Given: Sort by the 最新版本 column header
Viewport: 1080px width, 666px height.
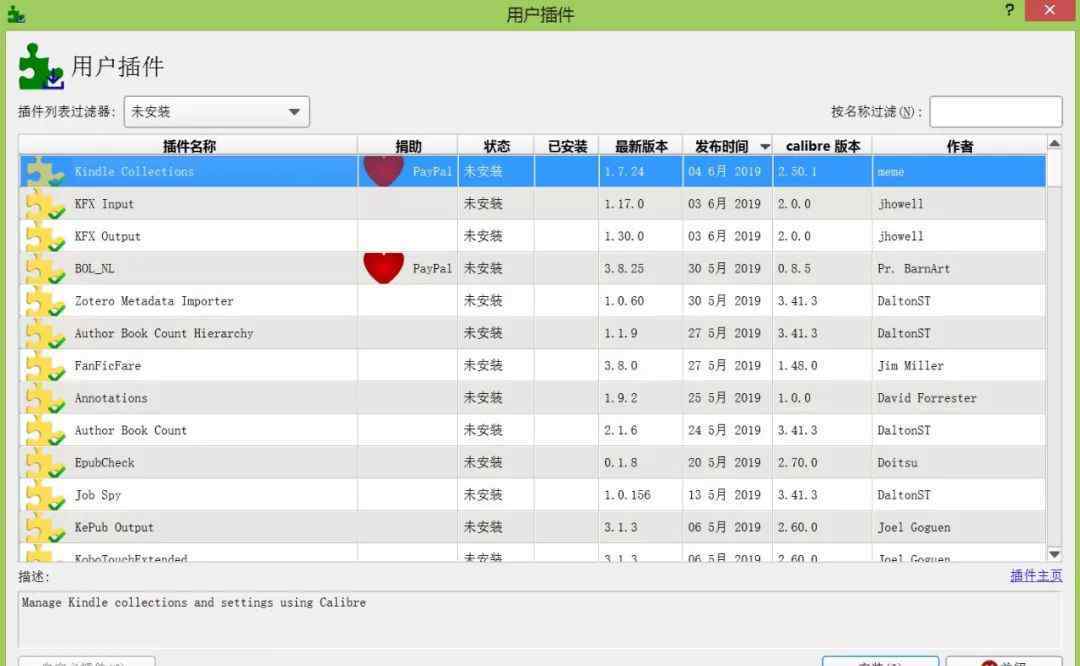Looking at the screenshot, I should (641, 146).
